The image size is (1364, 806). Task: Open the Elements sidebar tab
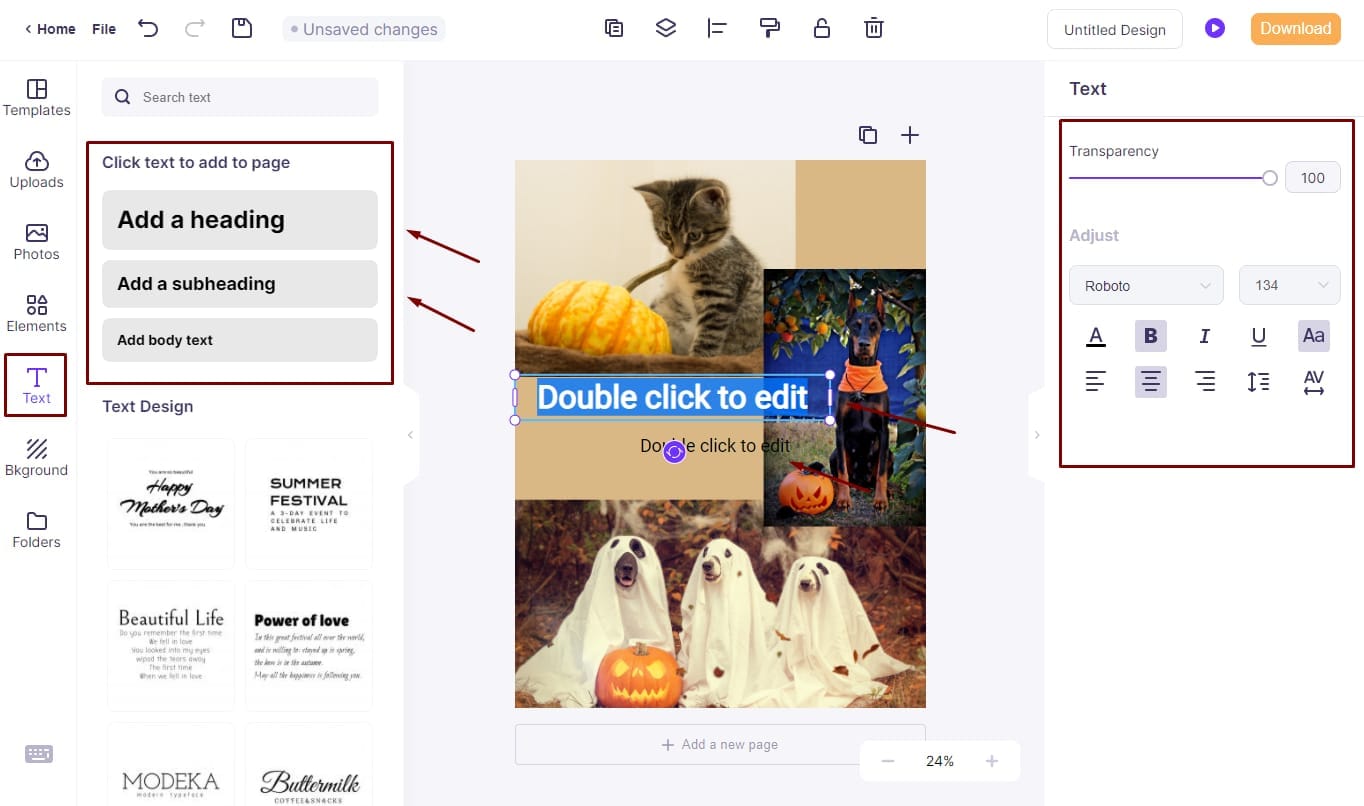37,314
